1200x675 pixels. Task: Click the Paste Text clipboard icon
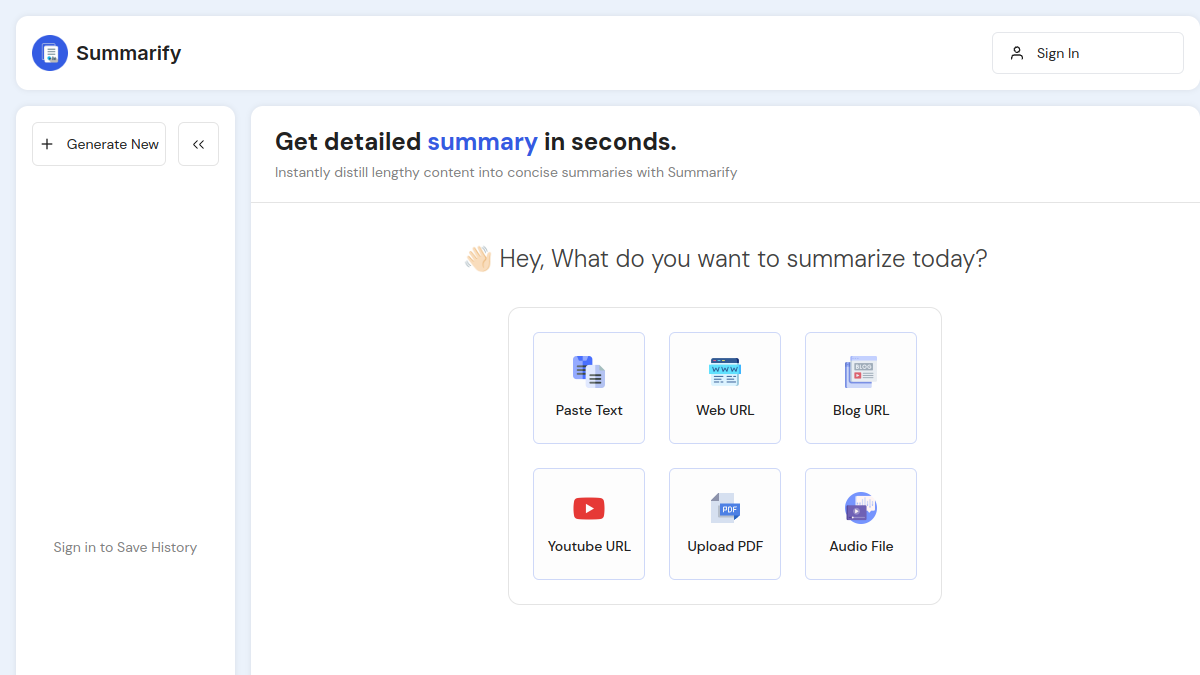point(589,372)
